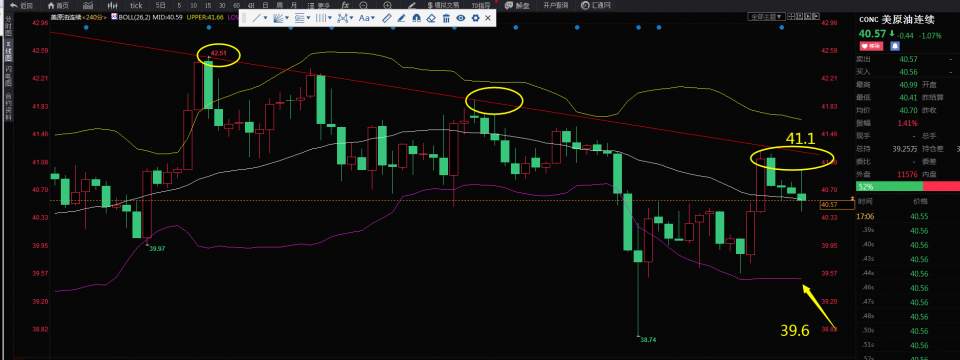Select the 15-minute period tab

(208, 6)
